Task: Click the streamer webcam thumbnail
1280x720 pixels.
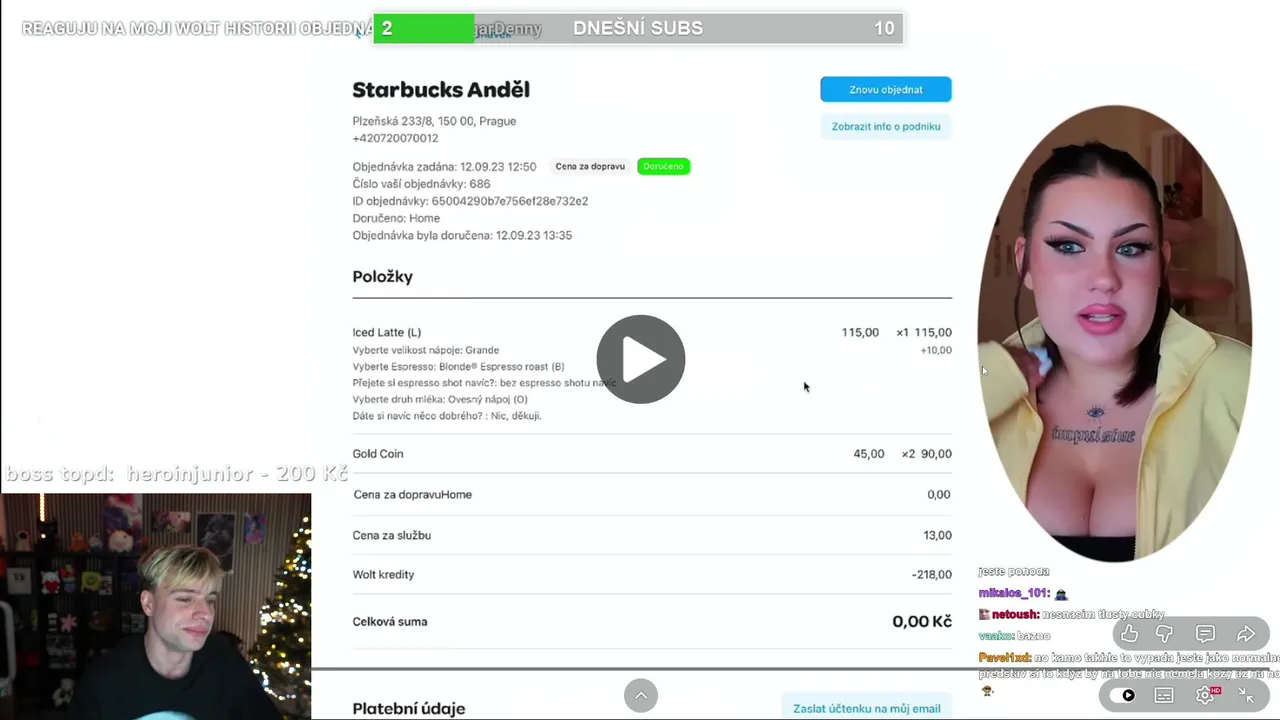Action: pyautogui.click(x=156, y=606)
